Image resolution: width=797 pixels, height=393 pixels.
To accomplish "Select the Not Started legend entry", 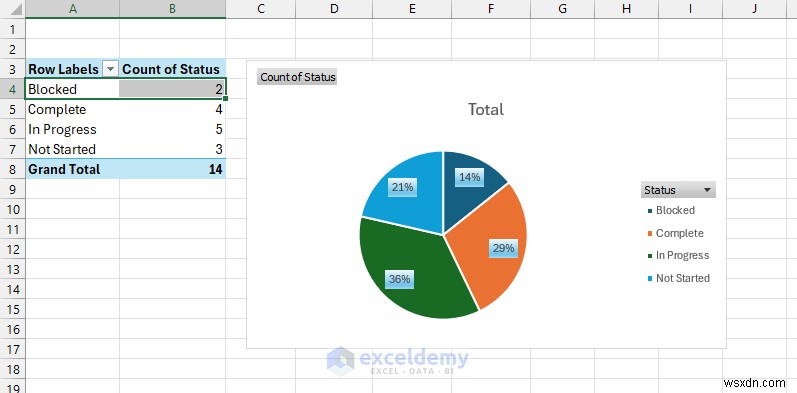I will [679, 278].
